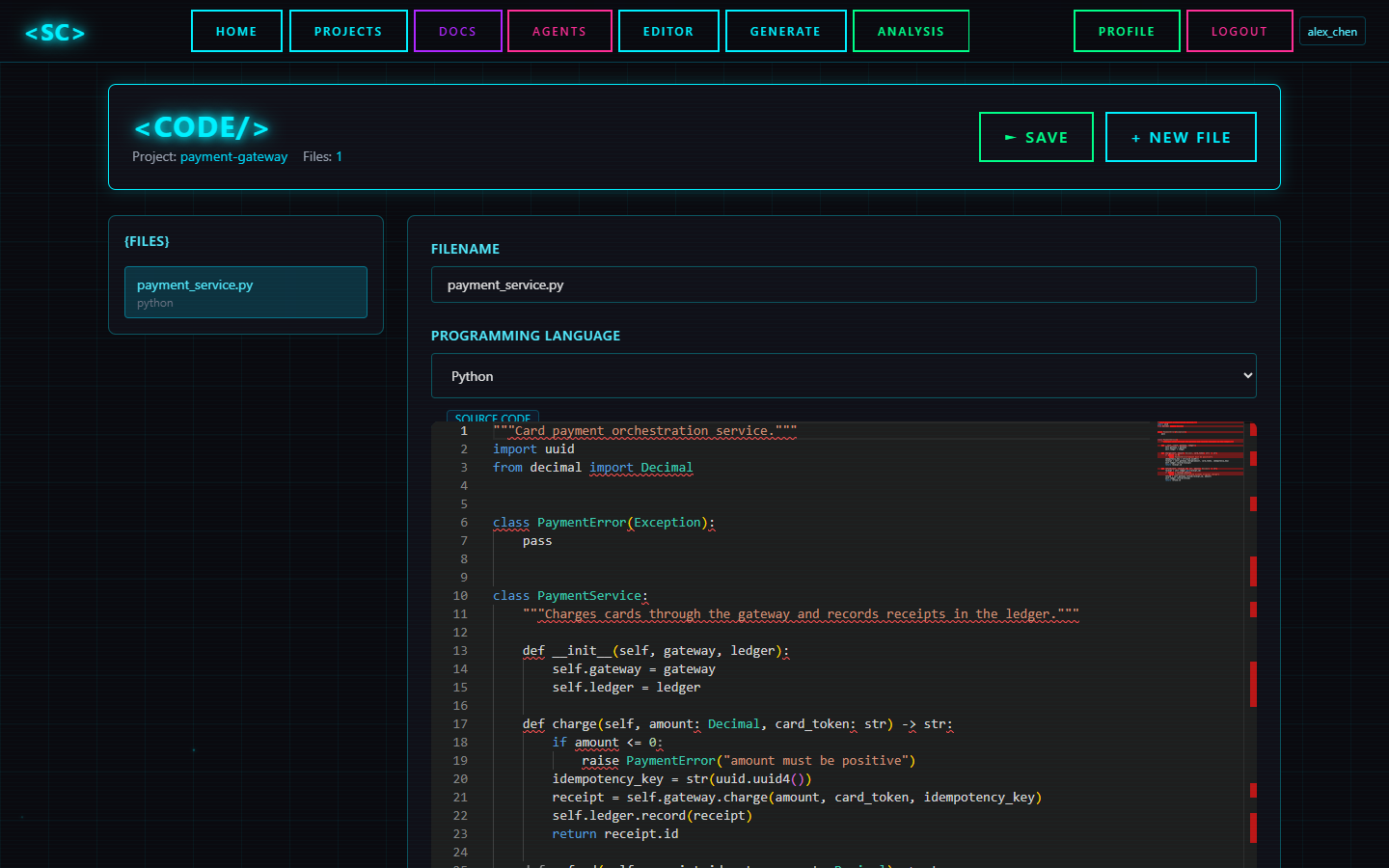This screenshot has height=868, width=1389.
Task: Open the Docs section
Action: [x=458, y=31]
